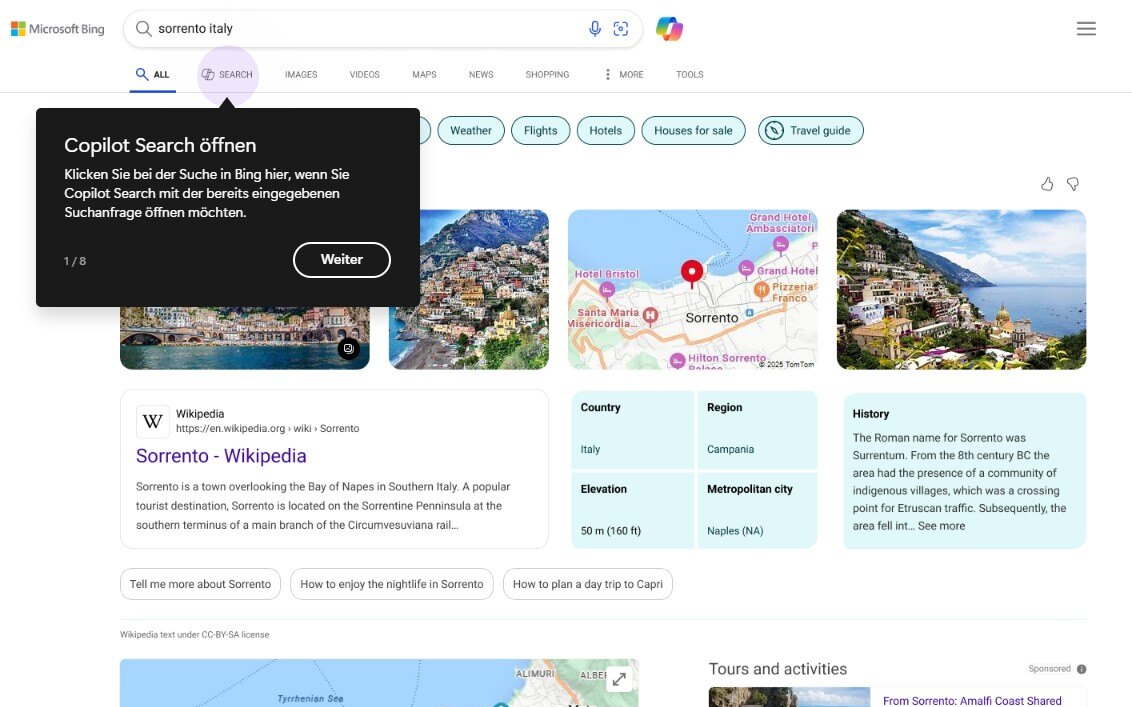Open the Travel guide chip
The image size is (1132, 707).
811,131
